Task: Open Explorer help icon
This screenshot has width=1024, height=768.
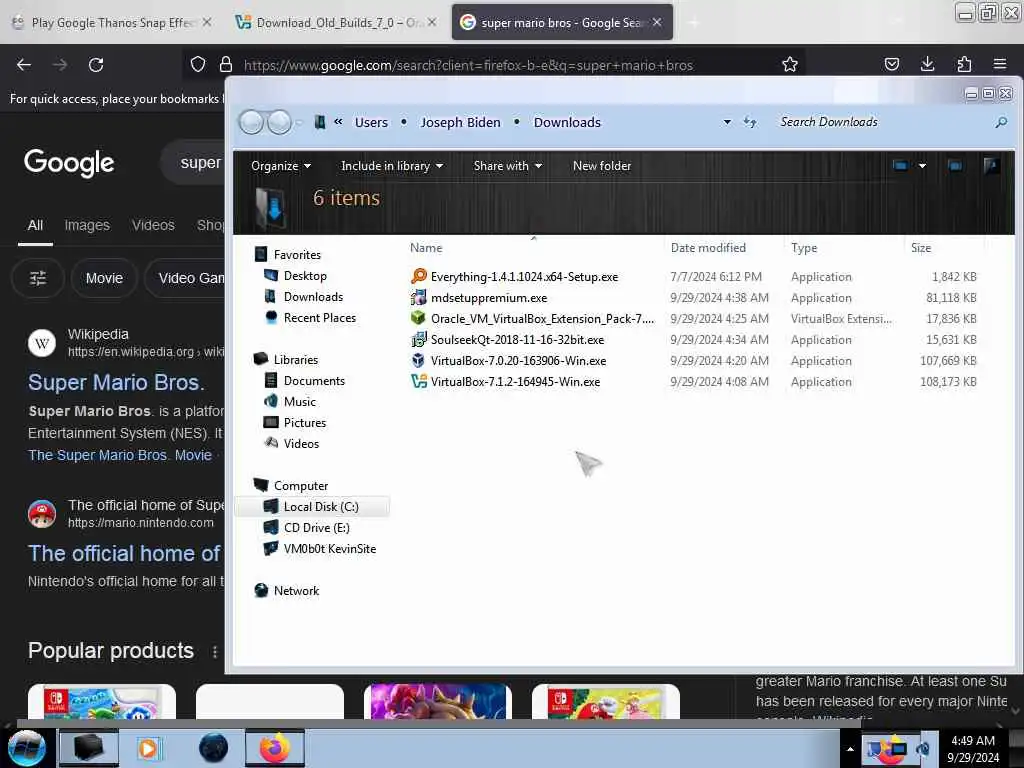Action: point(991,166)
